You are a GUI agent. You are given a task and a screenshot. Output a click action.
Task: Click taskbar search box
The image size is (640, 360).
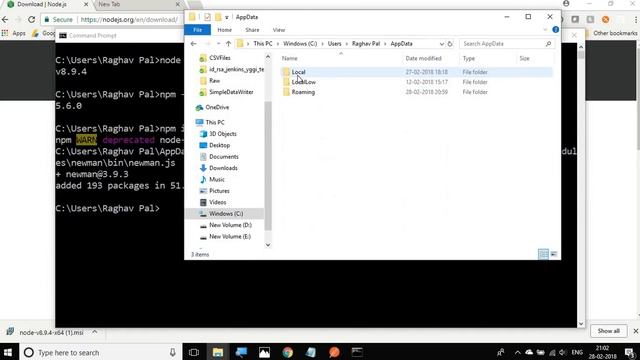pyautogui.click(x=100, y=352)
